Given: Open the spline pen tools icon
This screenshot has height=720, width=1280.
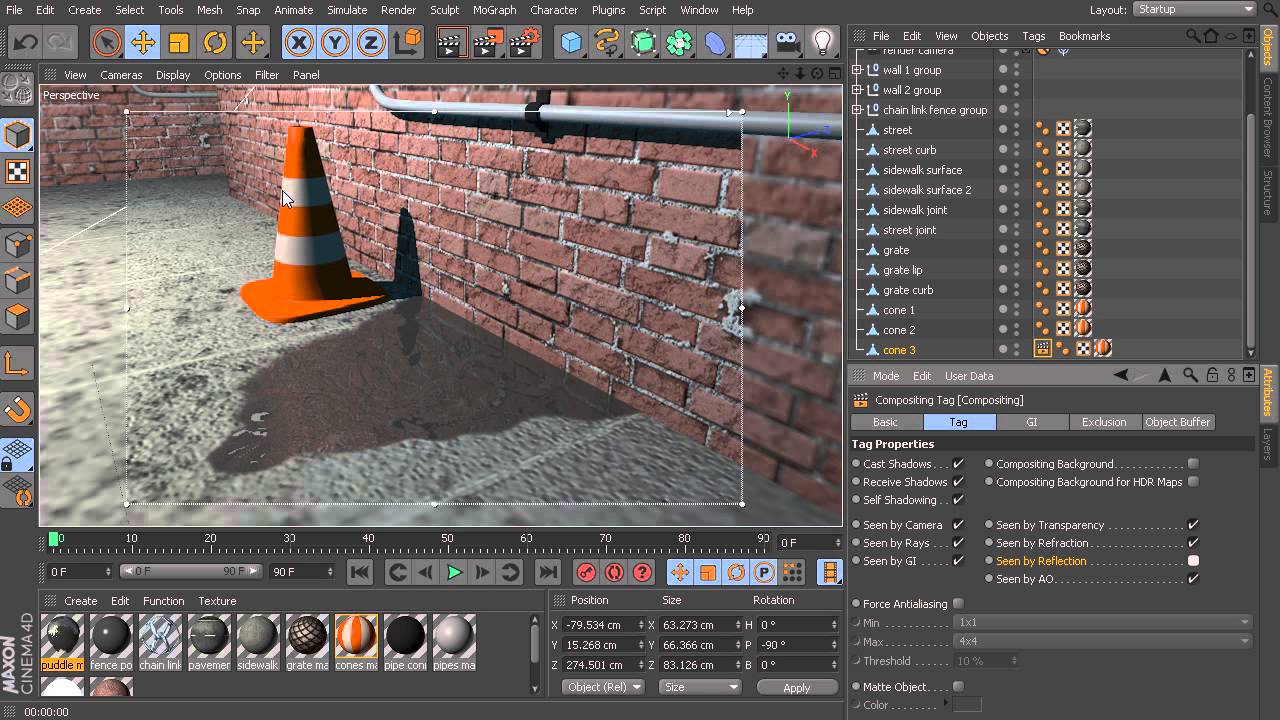Looking at the screenshot, I should click(607, 43).
